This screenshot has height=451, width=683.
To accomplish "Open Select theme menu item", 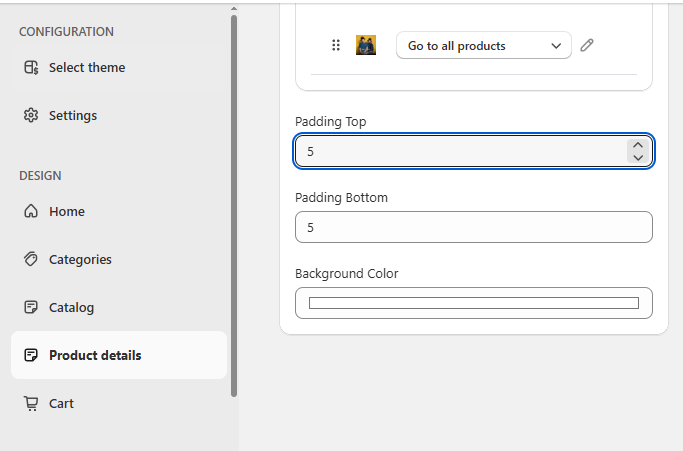I will [119, 68].
